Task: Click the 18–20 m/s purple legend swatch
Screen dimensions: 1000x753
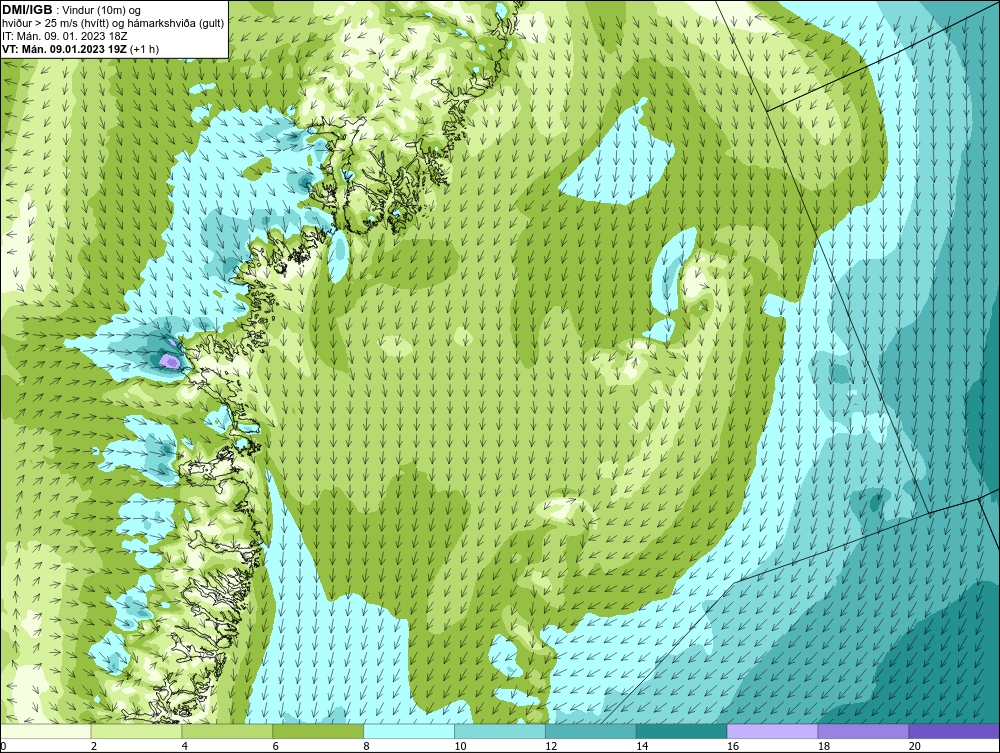Action: click(864, 731)
